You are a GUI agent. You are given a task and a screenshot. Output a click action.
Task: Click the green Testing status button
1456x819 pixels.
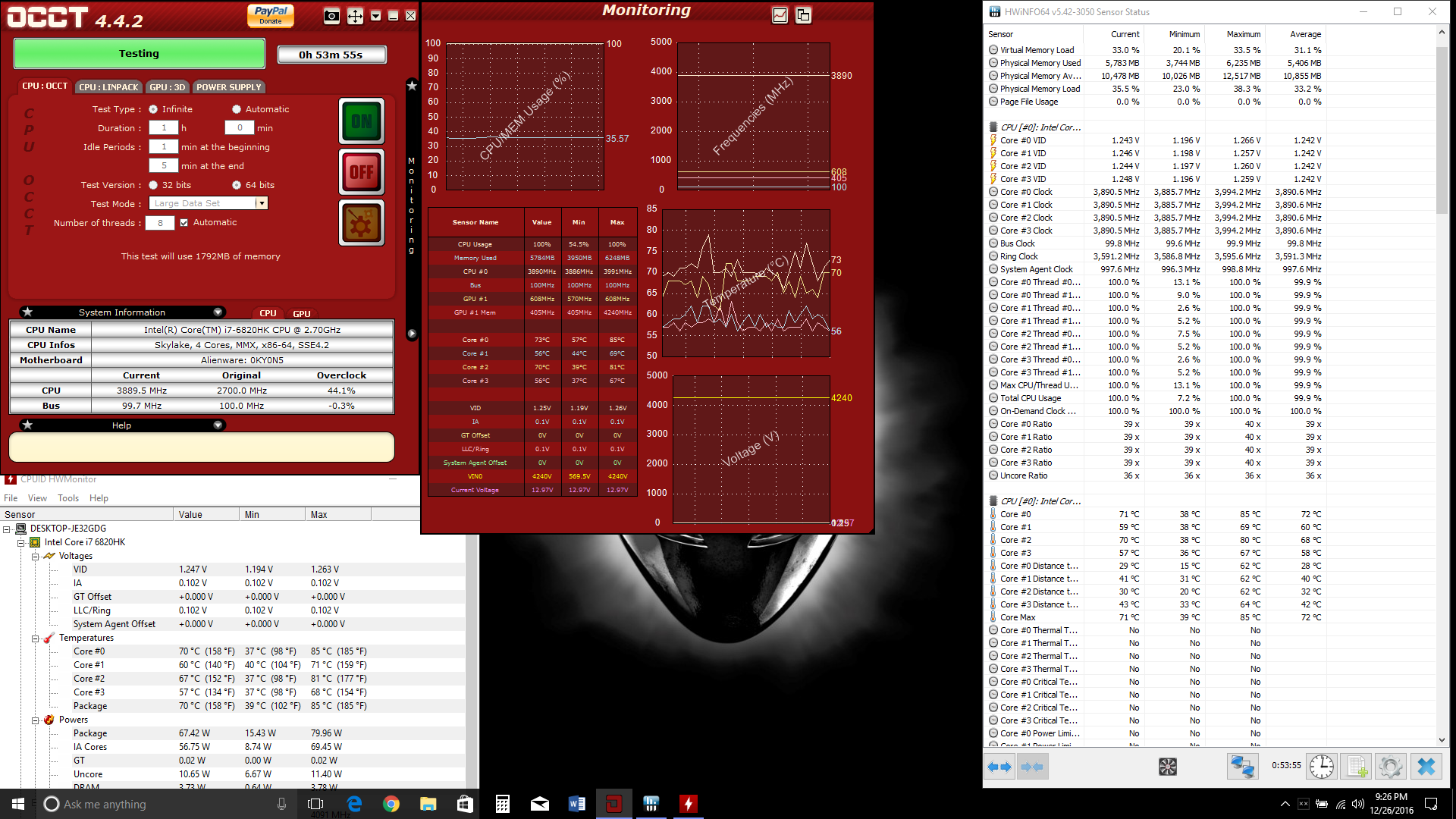click(x=140, y=54)
